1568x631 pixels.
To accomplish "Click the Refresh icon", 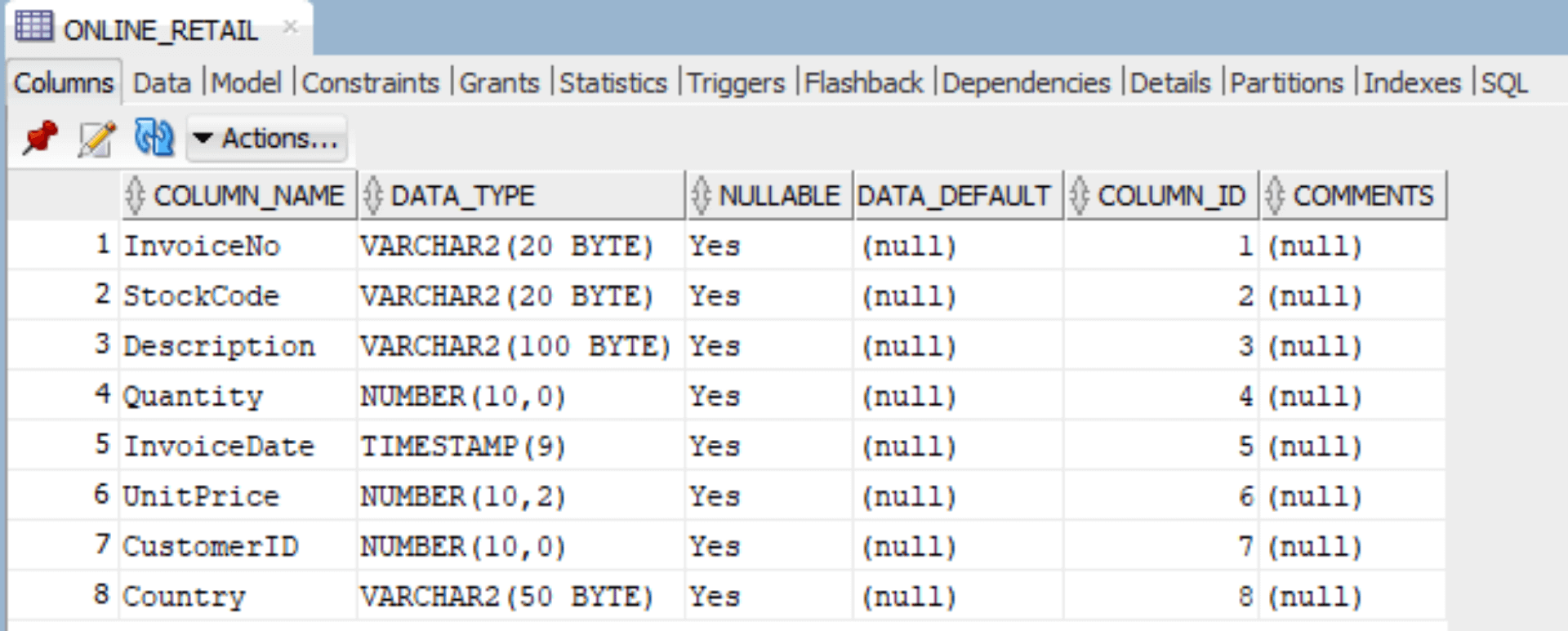I will pos(152,138).
